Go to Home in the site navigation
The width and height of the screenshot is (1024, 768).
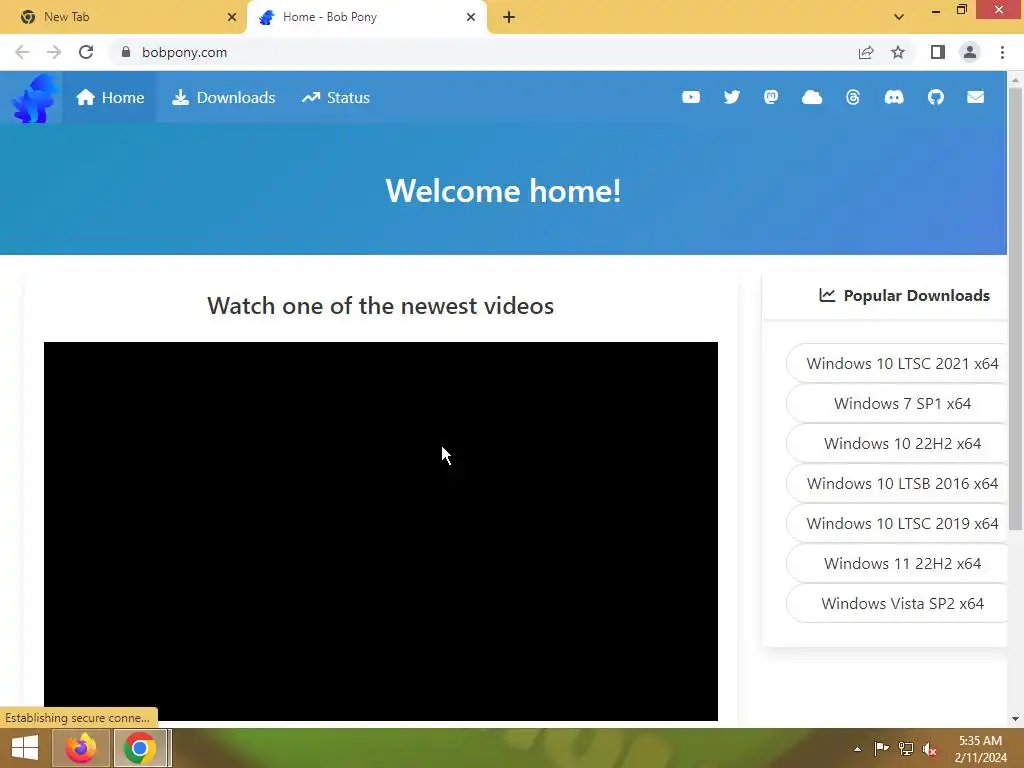tap(110, 98)
